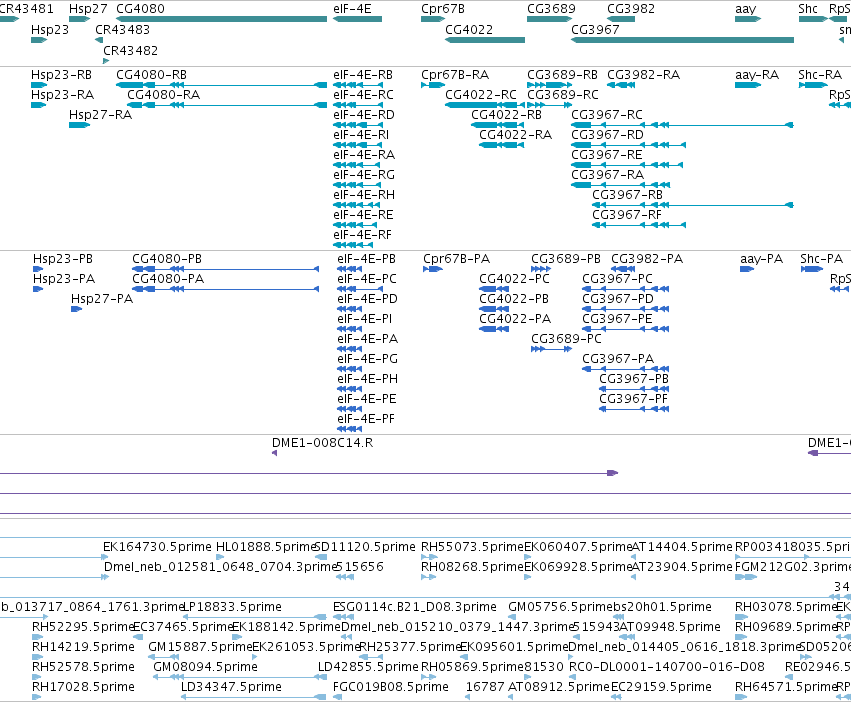Open transcript Hsp27-RA label
The image size is (851, 702).
click(100, 115)
